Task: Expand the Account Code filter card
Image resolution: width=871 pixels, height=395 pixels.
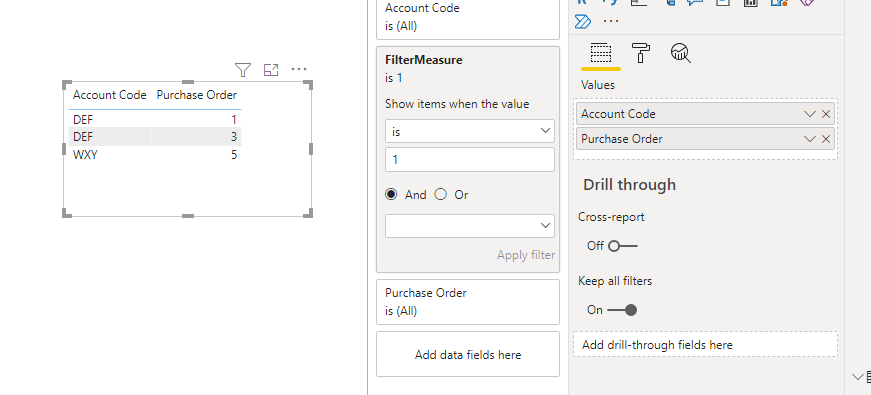Action: pyautogui.click(x=468, y=17)
